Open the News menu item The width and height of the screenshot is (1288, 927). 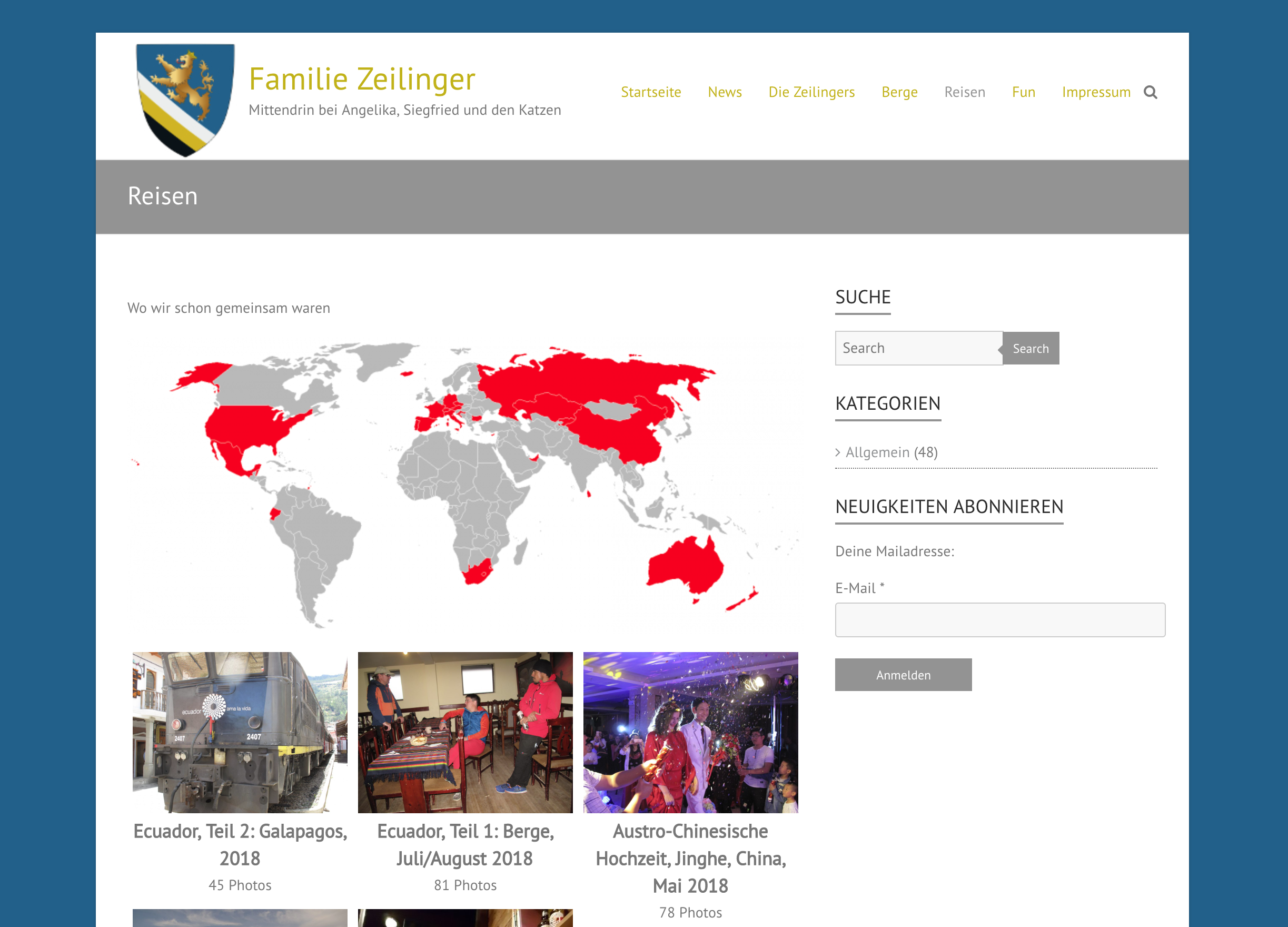[x=725, y=92]
